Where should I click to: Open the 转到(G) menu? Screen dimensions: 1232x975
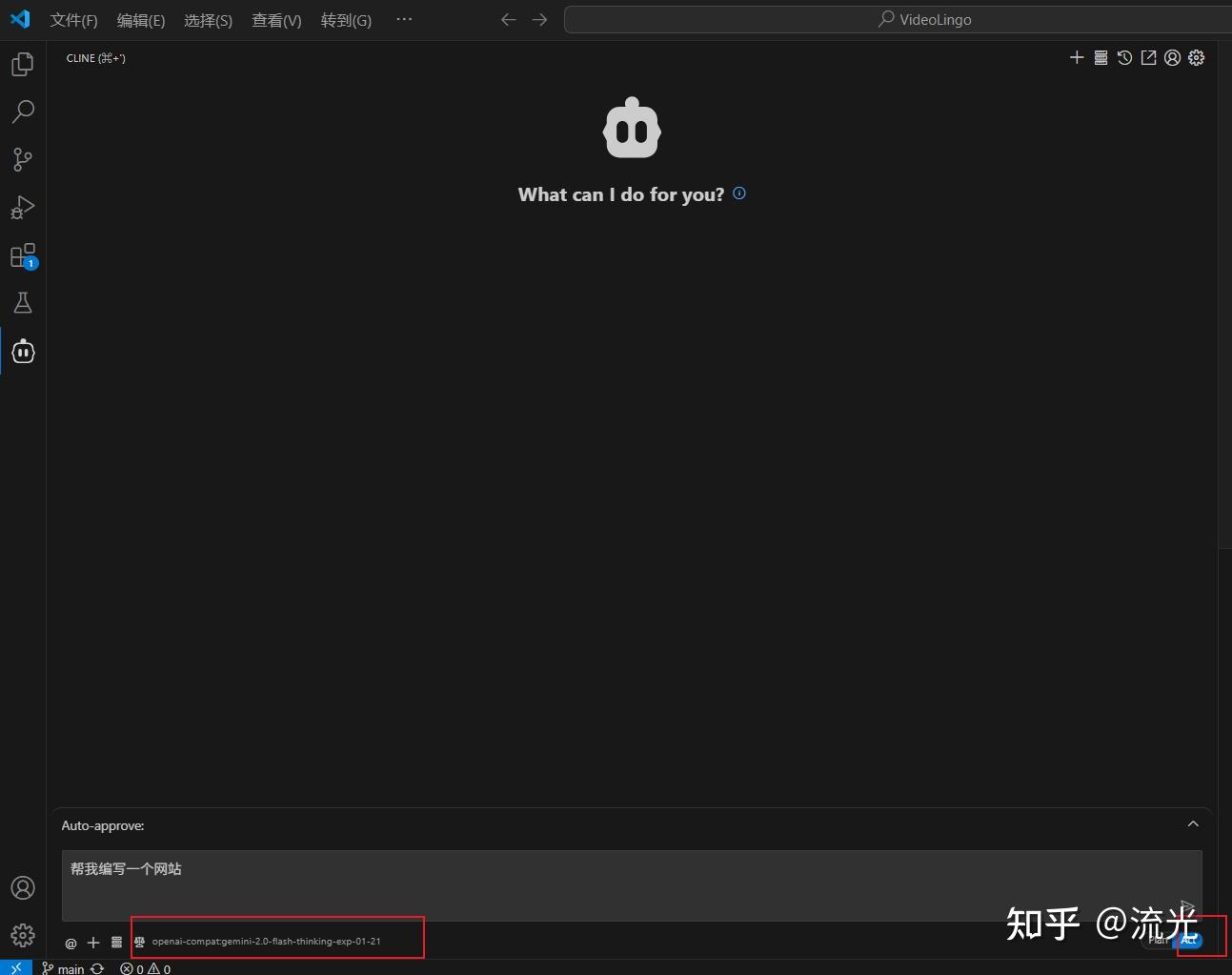coord(346,20)
